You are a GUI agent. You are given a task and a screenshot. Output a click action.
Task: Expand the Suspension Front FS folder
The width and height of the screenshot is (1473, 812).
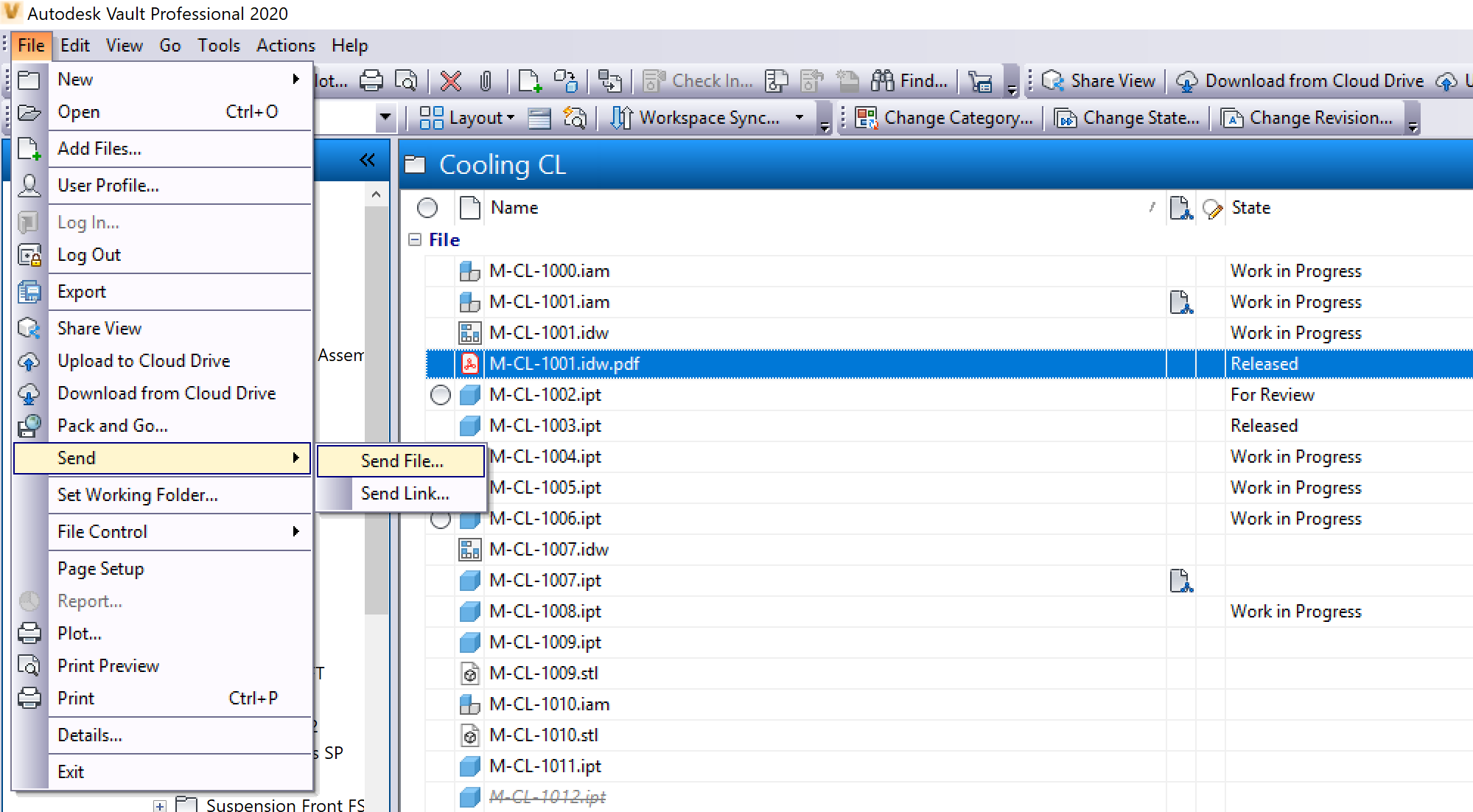[x=160, y=805]
